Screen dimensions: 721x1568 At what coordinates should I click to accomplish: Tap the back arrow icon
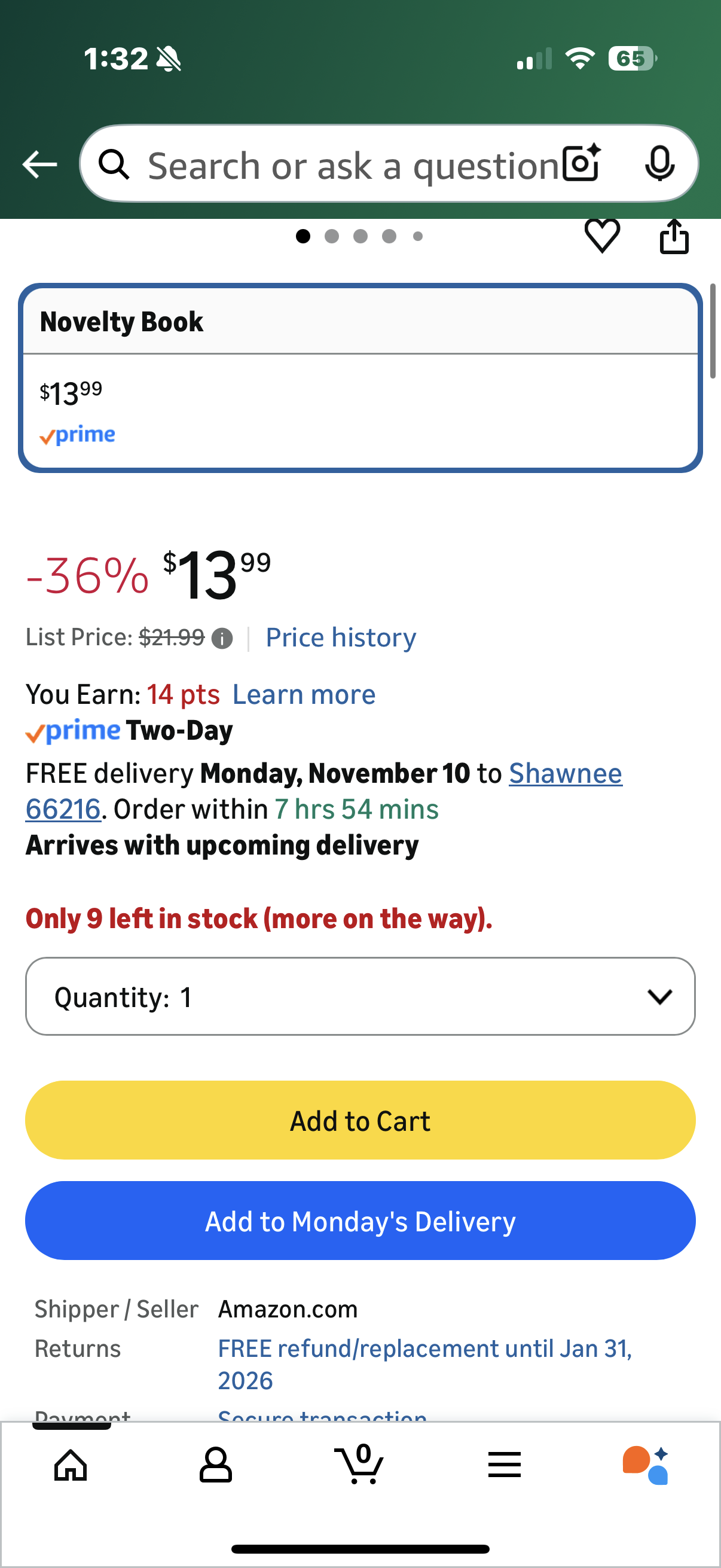tap(39, 164)
